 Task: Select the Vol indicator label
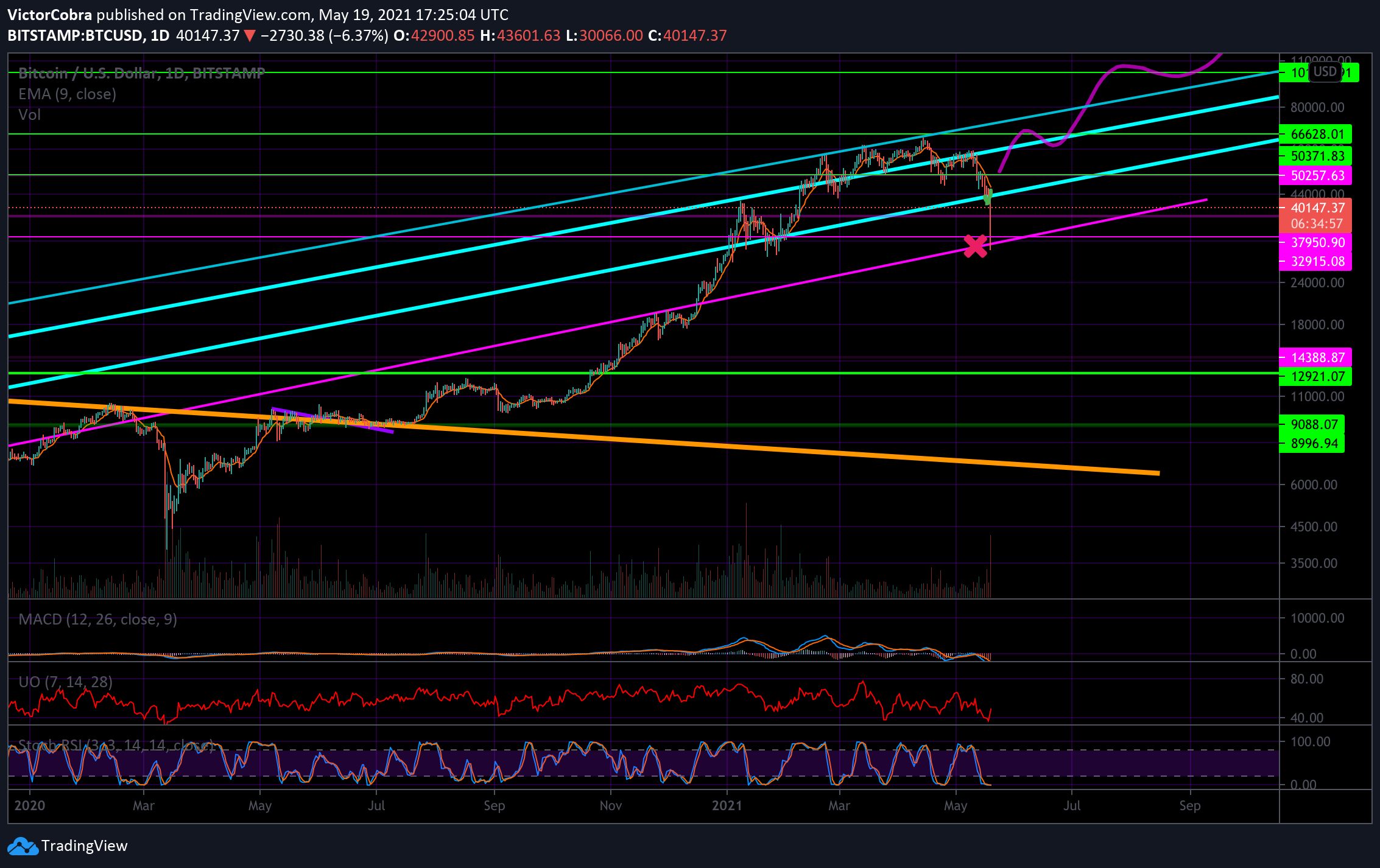(29, 114)
